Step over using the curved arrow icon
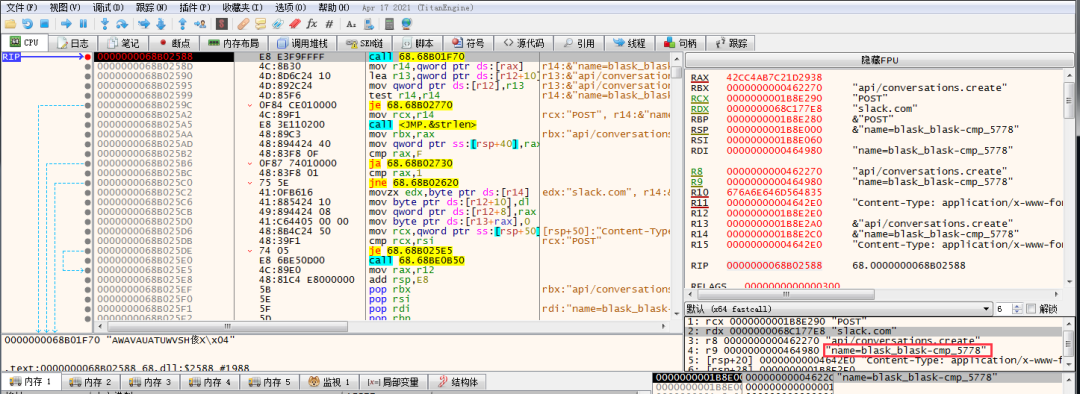This screenshot has height=394, width=1080. tap(122, 24)
